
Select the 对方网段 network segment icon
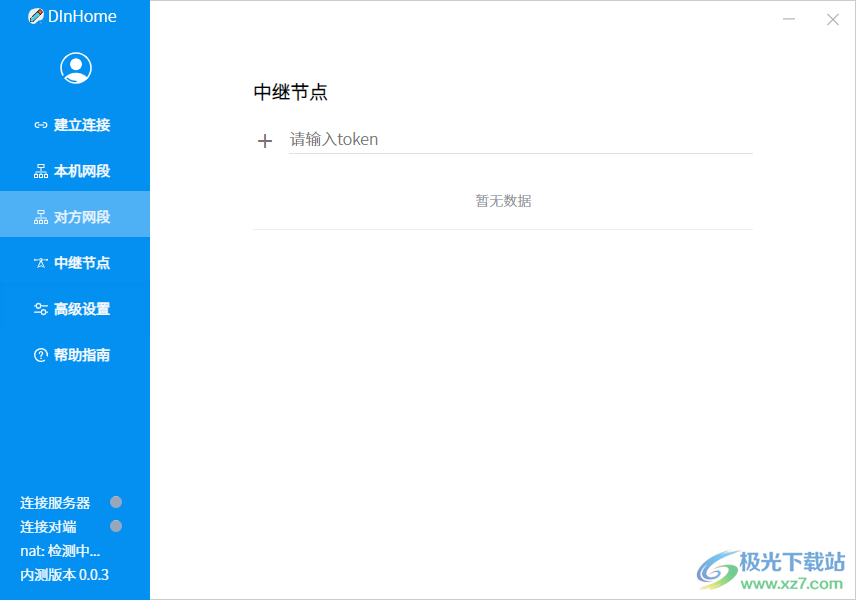coord(41,215)
